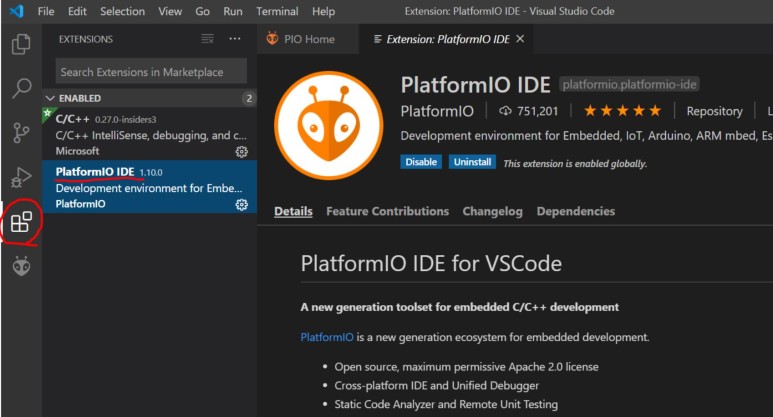
Task: Open the View menu
Action: point(170,11)
